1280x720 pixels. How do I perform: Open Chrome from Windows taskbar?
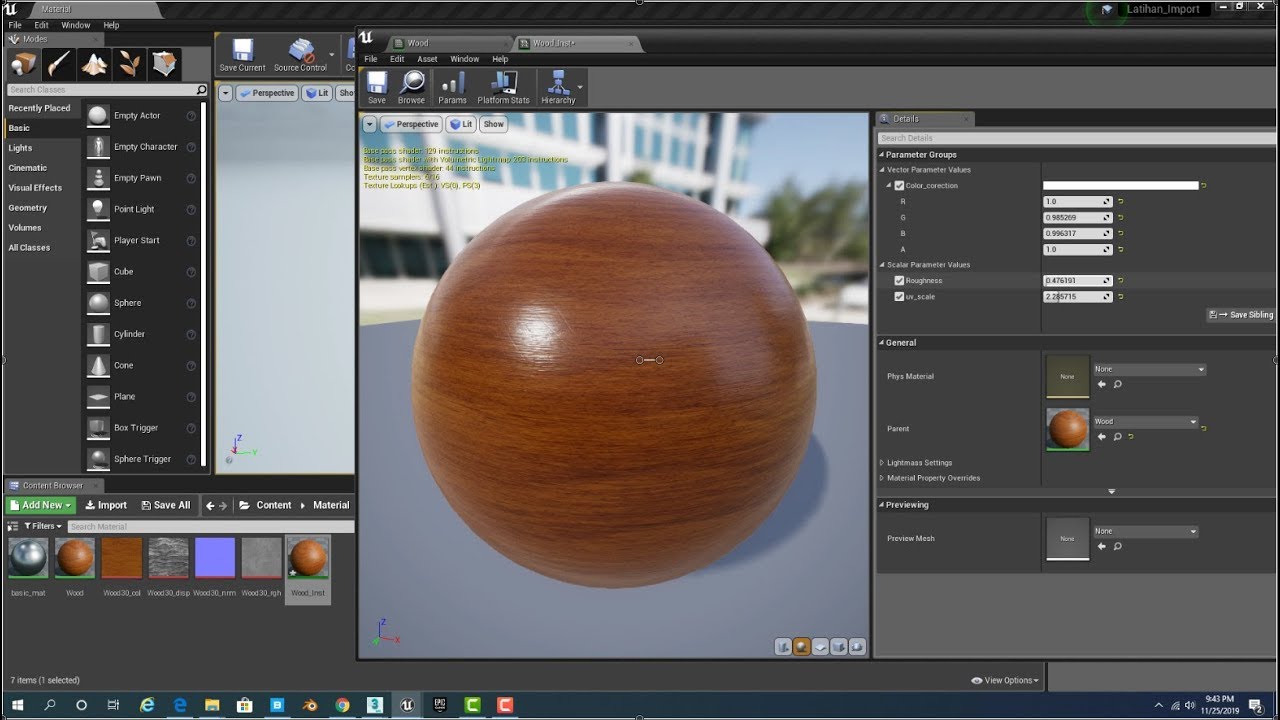tap(342, 705)
